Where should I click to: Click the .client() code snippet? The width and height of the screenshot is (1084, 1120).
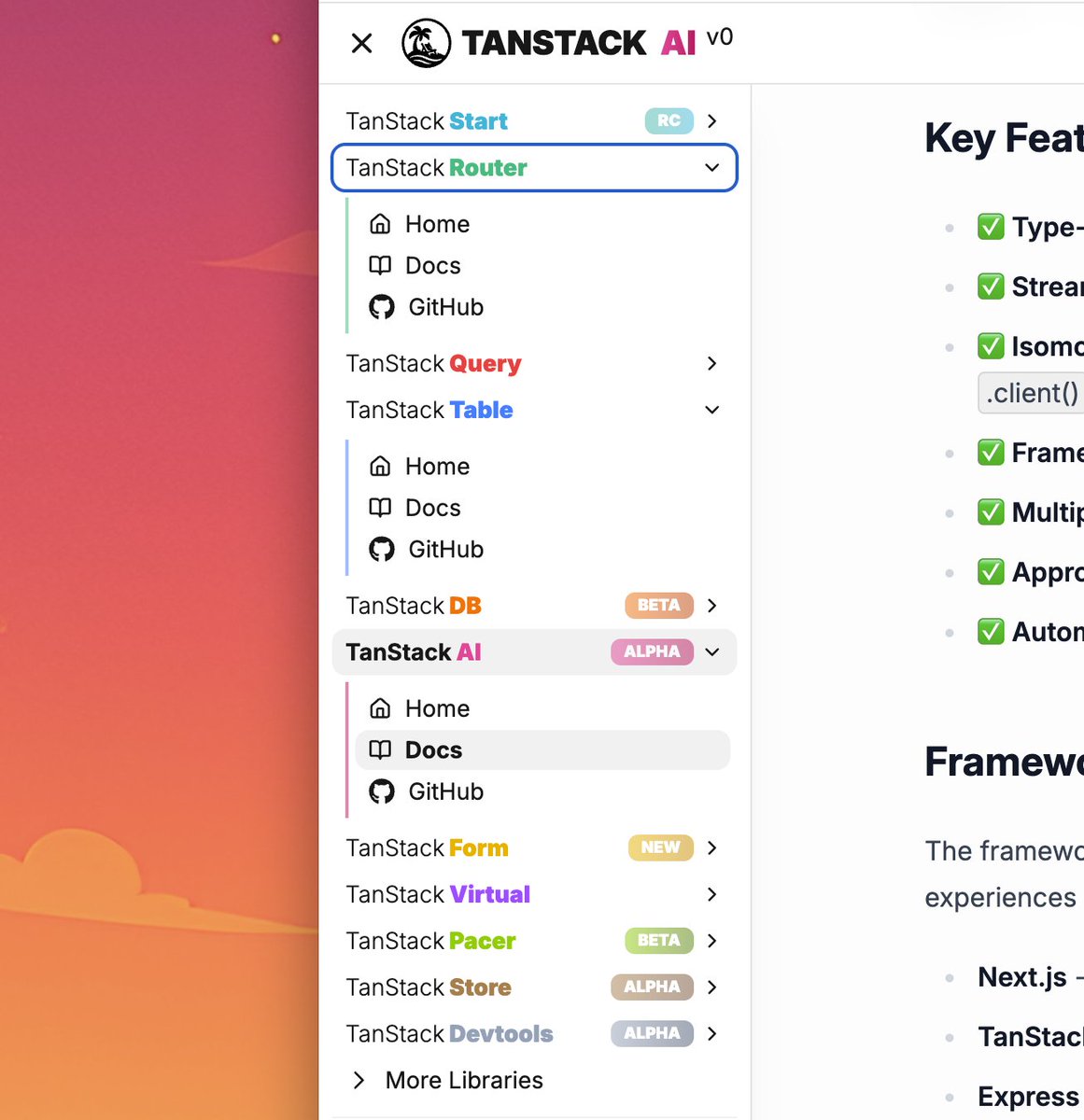(x=1031, y=393)
